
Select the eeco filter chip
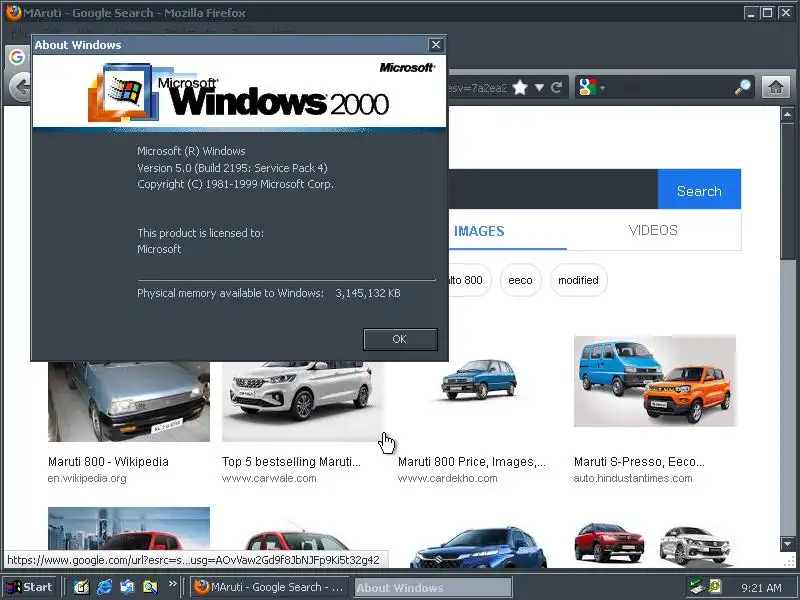point(520,280)
